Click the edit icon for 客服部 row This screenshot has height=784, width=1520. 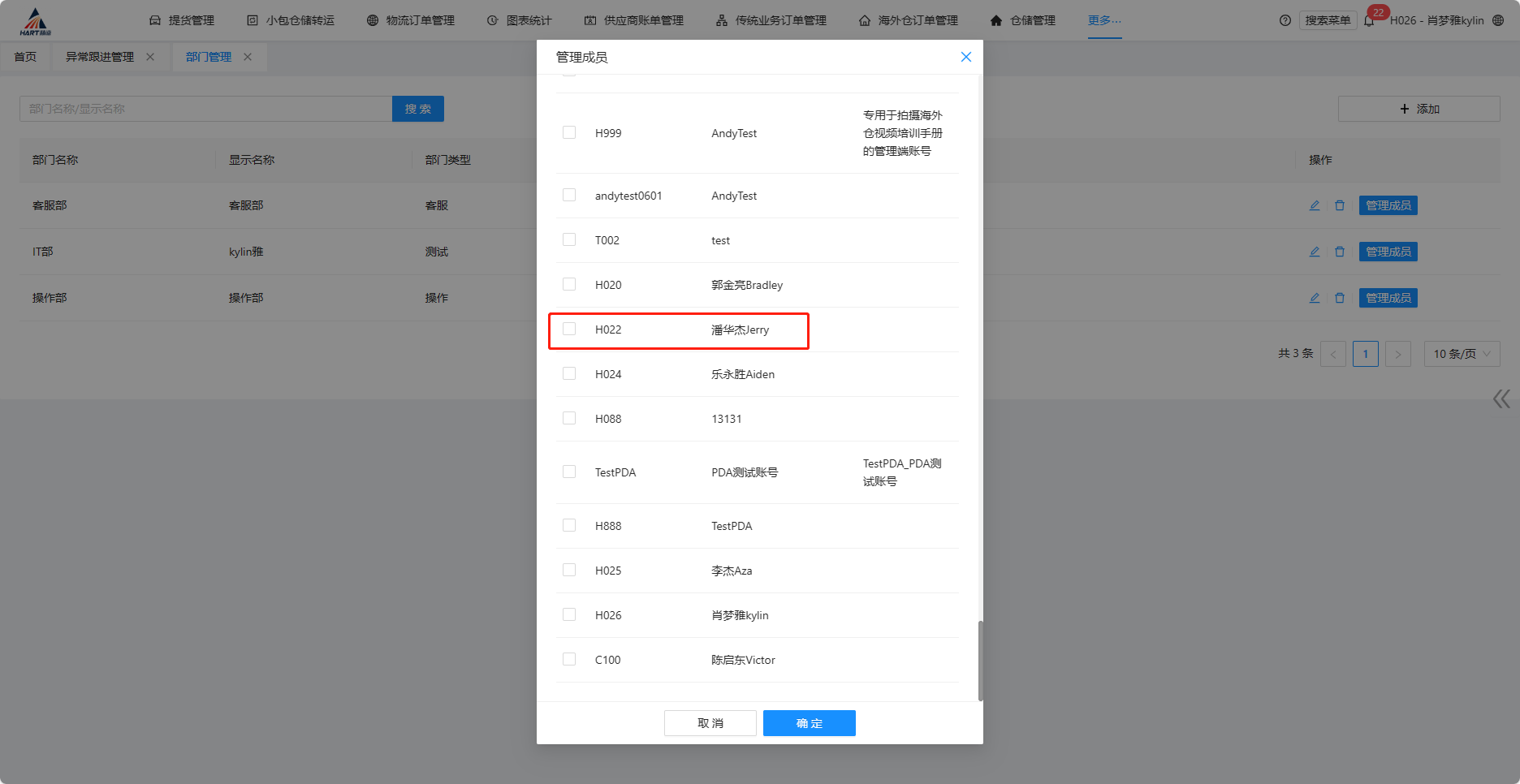1315,206
